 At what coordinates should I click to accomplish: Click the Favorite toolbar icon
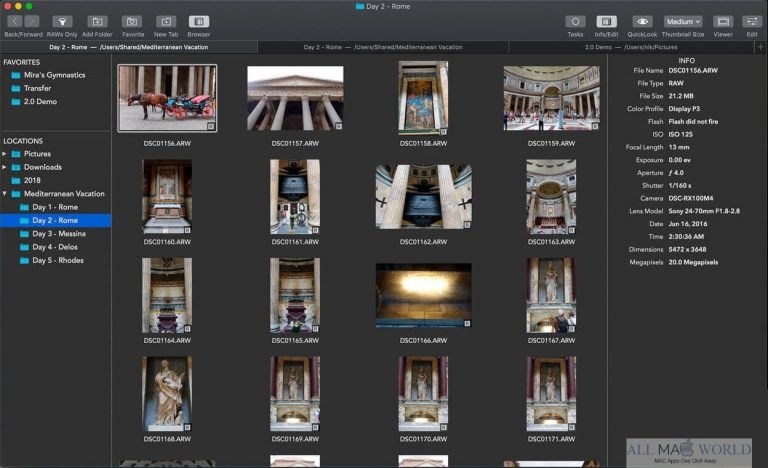(x=132, y=21)
